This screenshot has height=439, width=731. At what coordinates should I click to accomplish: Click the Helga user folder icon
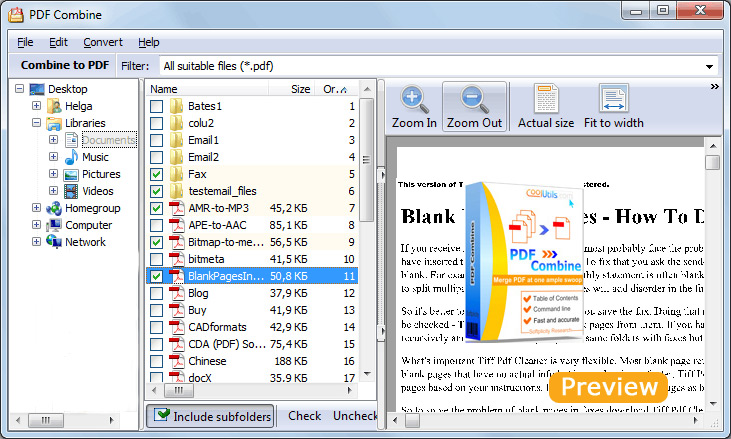(x=54, y=106)
